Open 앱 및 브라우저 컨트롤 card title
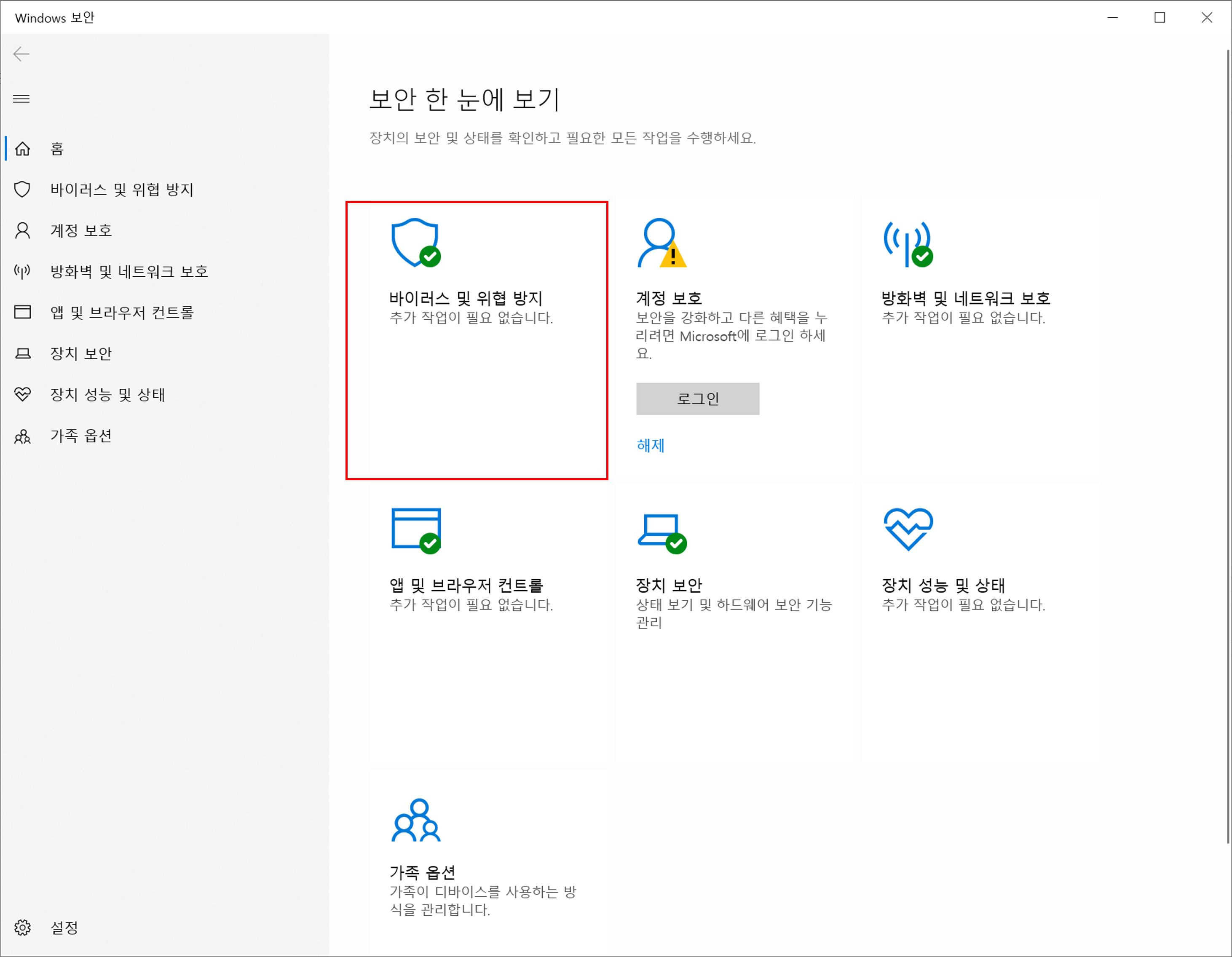 coord(466,585)
